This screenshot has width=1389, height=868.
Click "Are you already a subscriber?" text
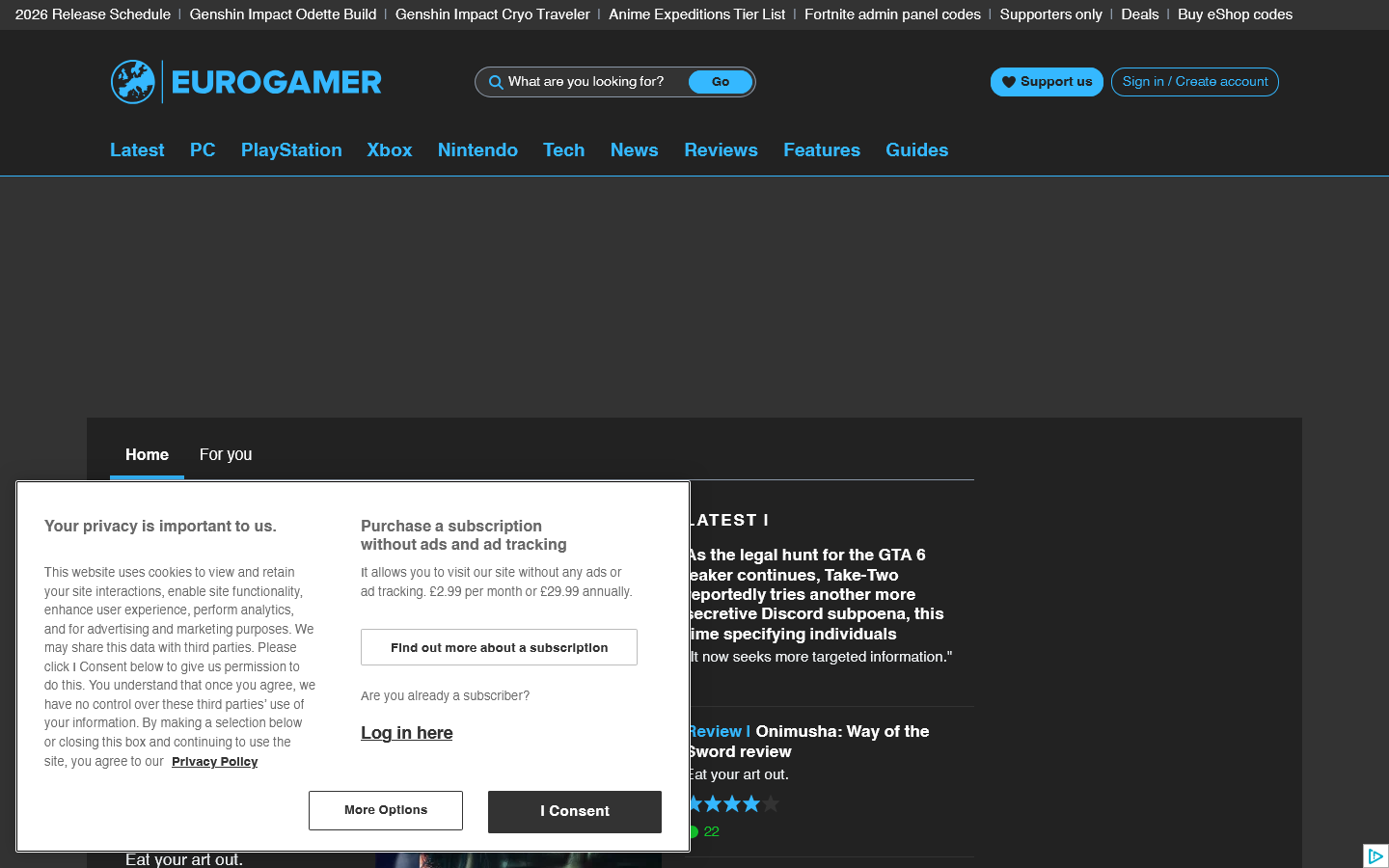445,695
